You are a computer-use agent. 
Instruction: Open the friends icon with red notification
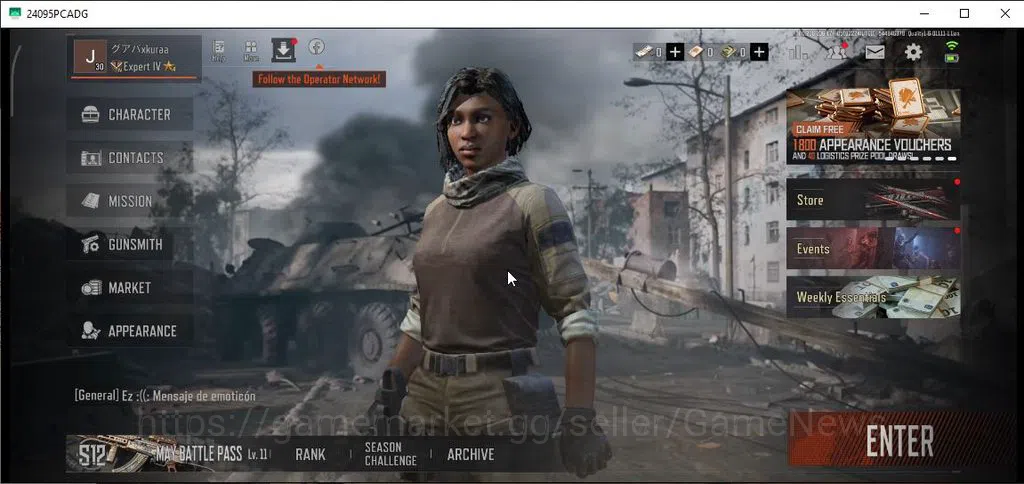837,52
